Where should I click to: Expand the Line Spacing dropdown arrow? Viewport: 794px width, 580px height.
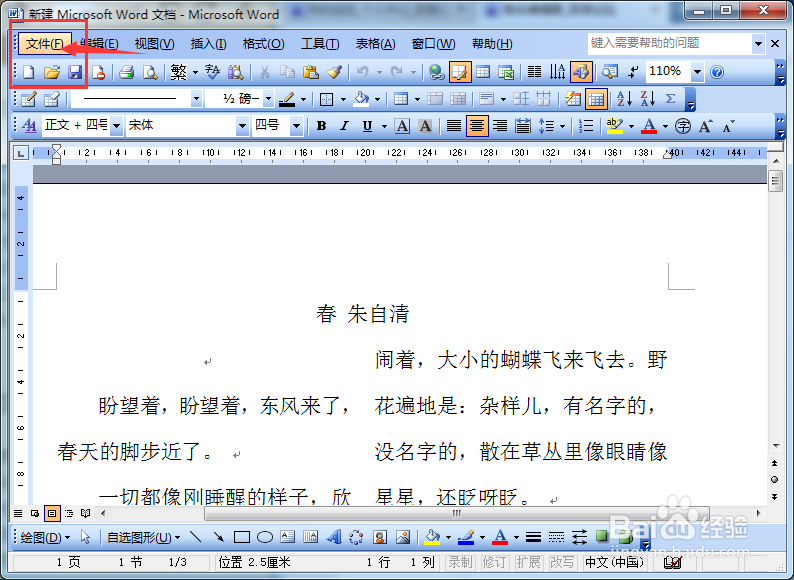pos(563,126)
